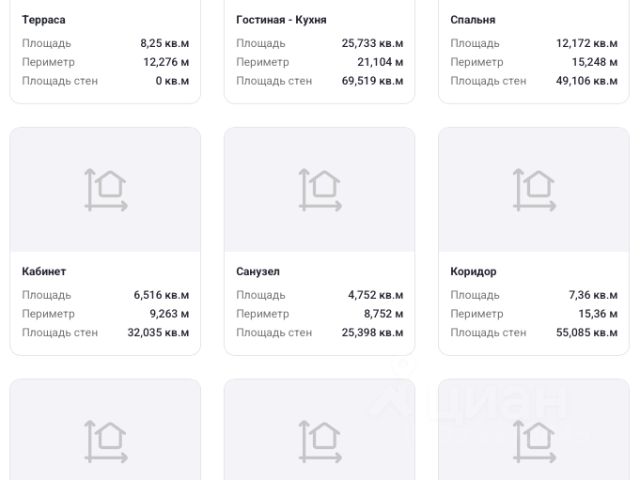
Task: Select the Терраса room title
Action: point(44,20)
